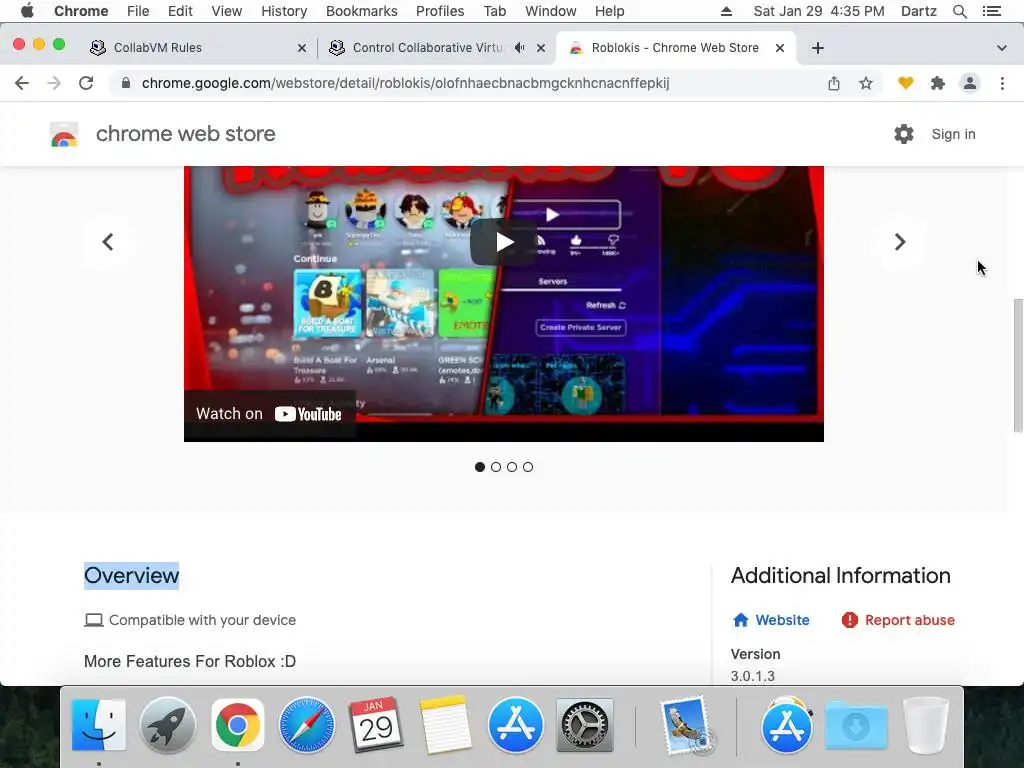Open the View menu

pos(227,11)
